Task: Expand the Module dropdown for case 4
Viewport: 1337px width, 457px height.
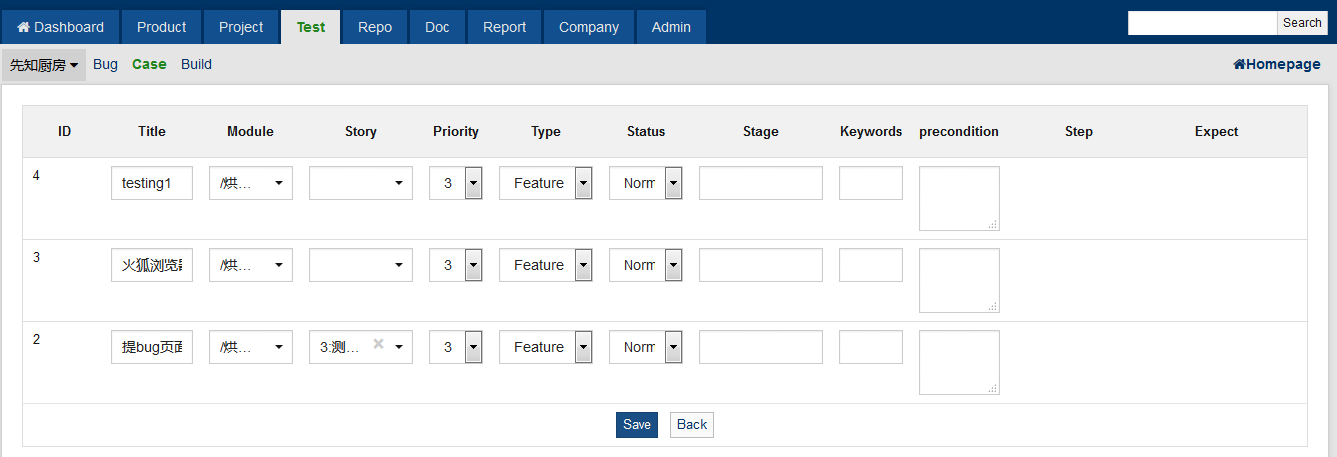Action: pos(251,183)
